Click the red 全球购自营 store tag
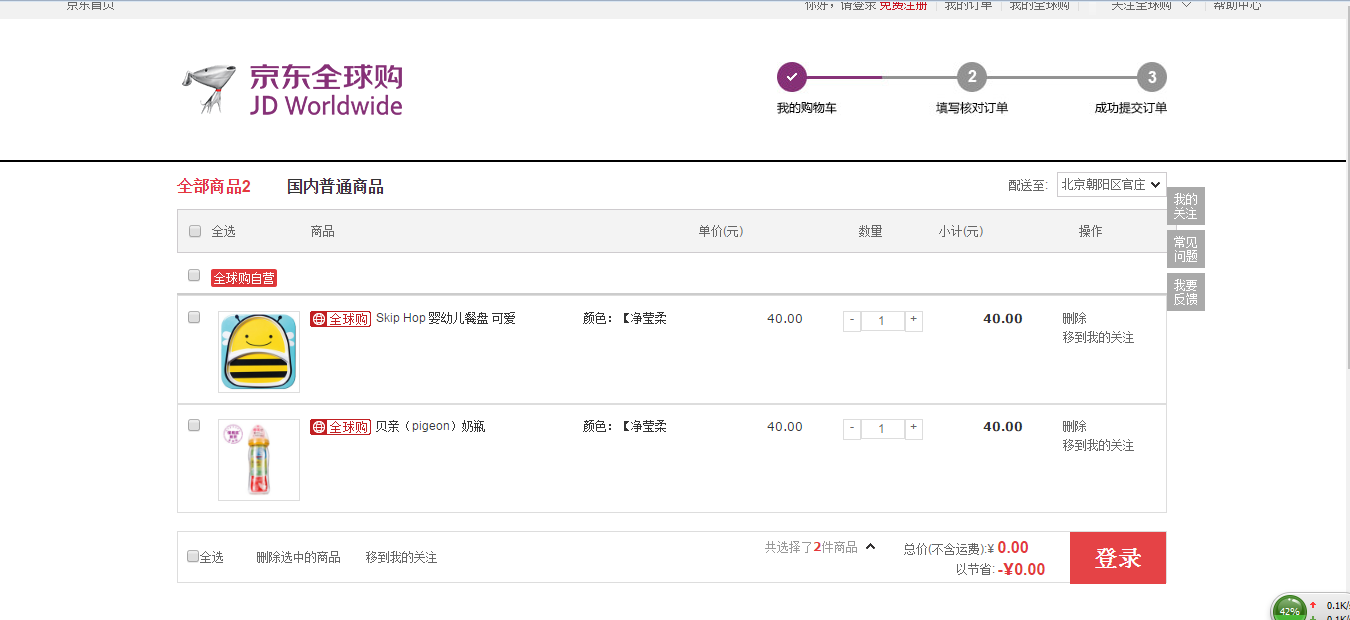The height and width of the screenshot is (620, 1350). (x=244, y=278)
